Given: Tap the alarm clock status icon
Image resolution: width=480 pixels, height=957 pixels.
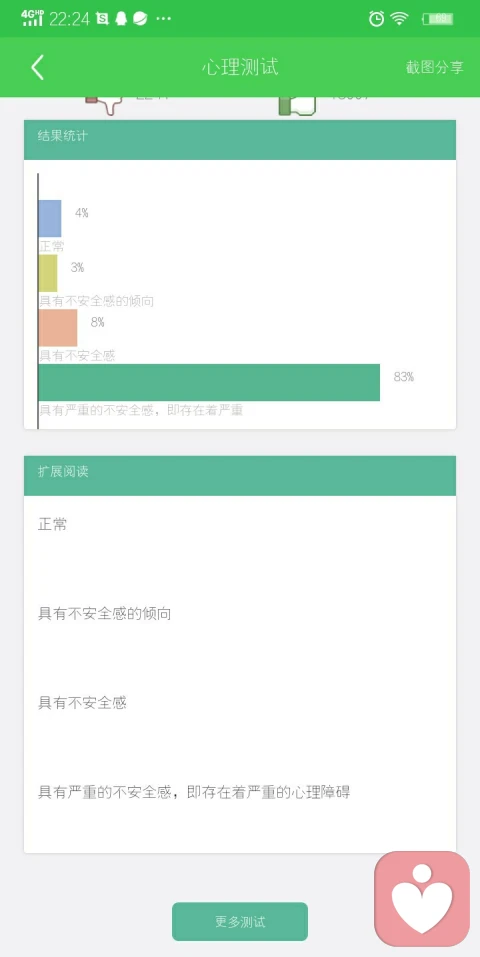Looking at the screenshot, I should point(377,19).
